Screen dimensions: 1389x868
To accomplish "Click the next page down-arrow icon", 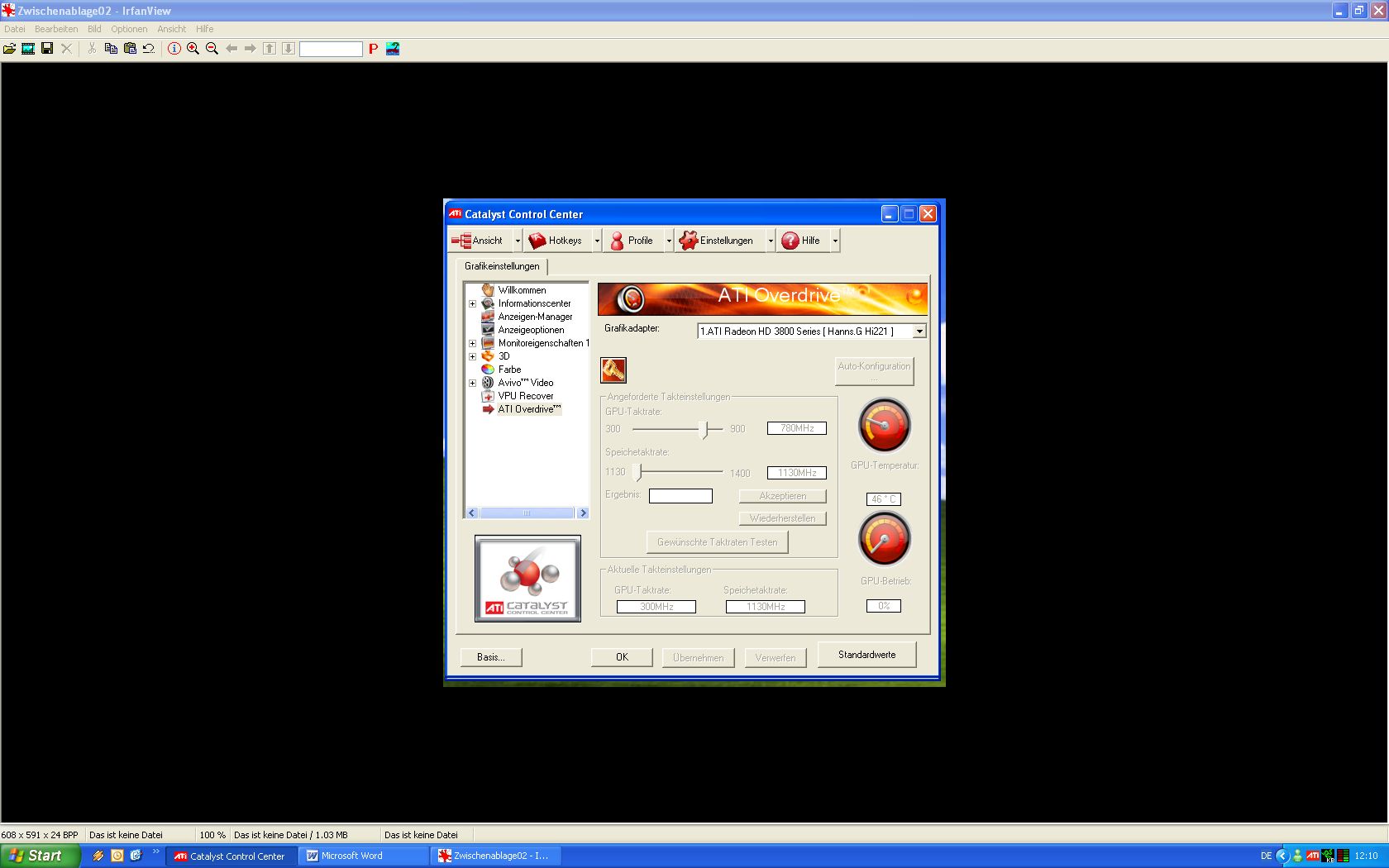I will click(x=289, y=49).
